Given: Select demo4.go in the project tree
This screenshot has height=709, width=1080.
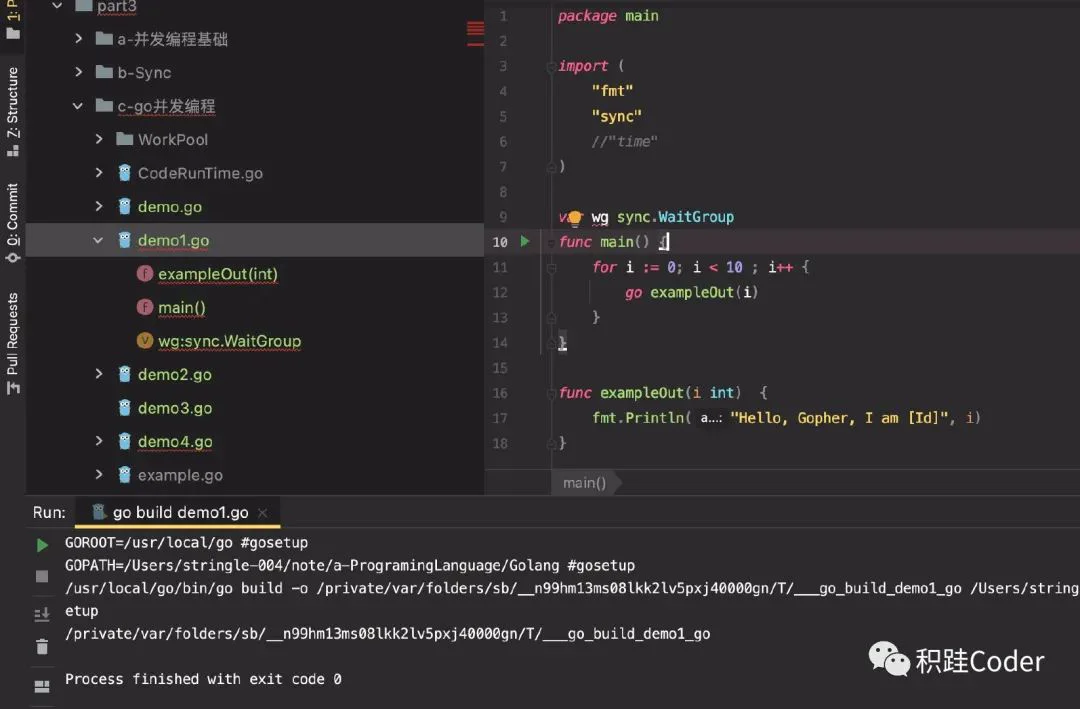Looking at the screenshot, I should tap(175, 442).
